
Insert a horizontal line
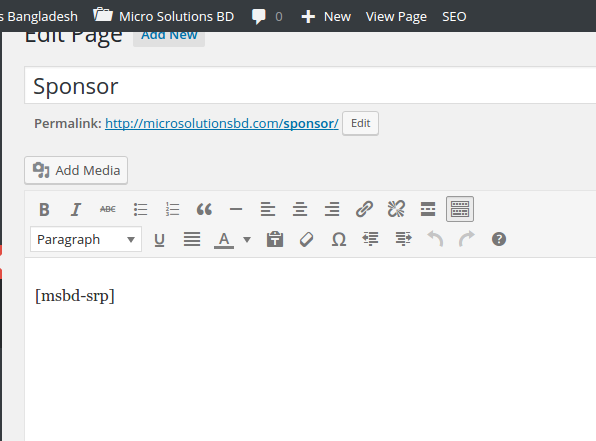coord(236,209)
